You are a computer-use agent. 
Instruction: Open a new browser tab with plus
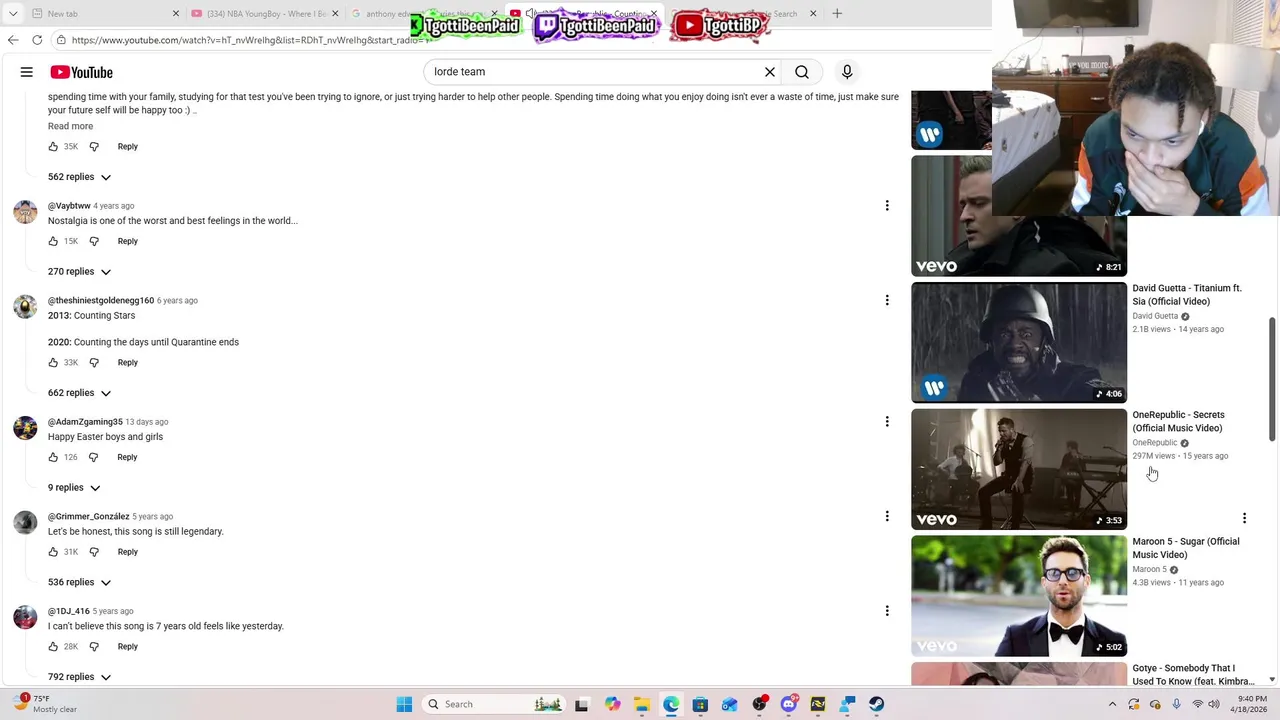pyautogui.click(x=837, y=14)
